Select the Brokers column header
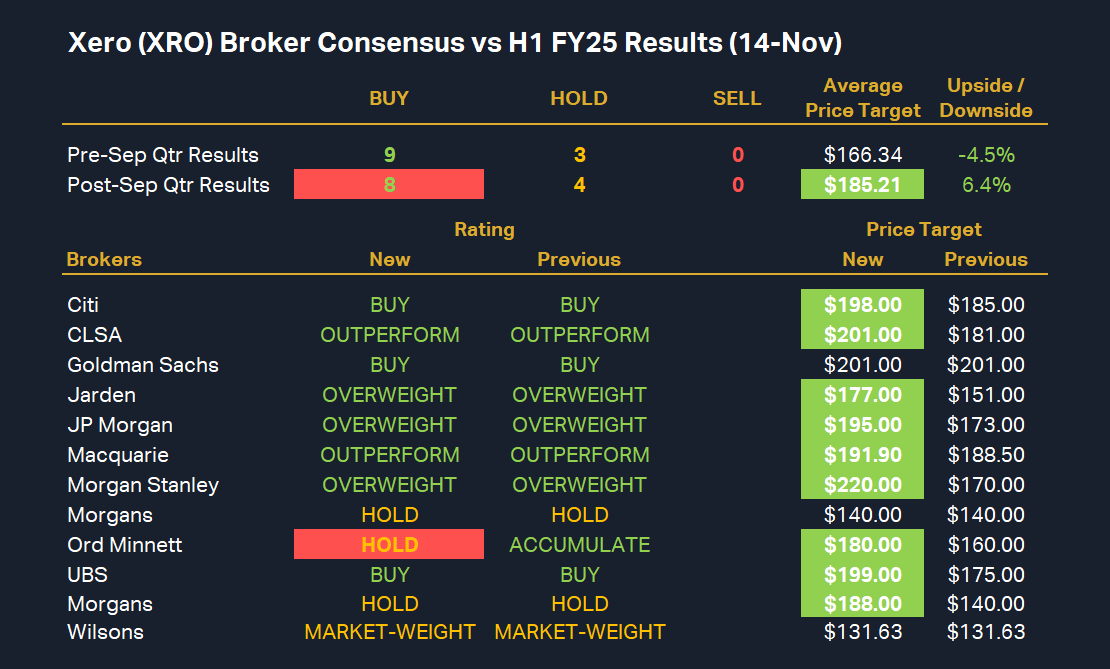 pyautogui.click(x=104, y=260)
